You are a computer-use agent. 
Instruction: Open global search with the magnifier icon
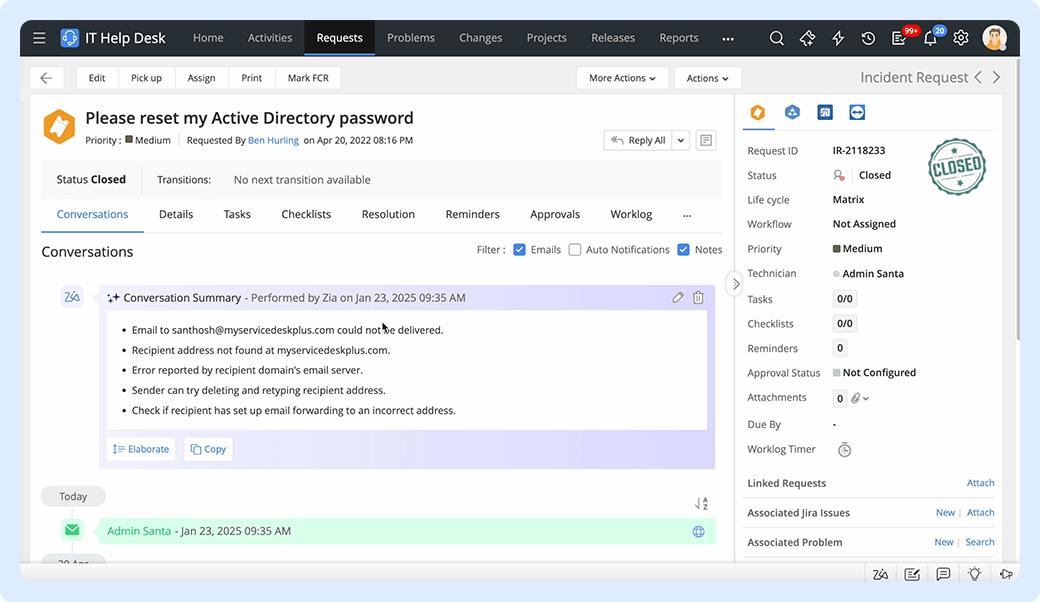click(x=777, y=38)
